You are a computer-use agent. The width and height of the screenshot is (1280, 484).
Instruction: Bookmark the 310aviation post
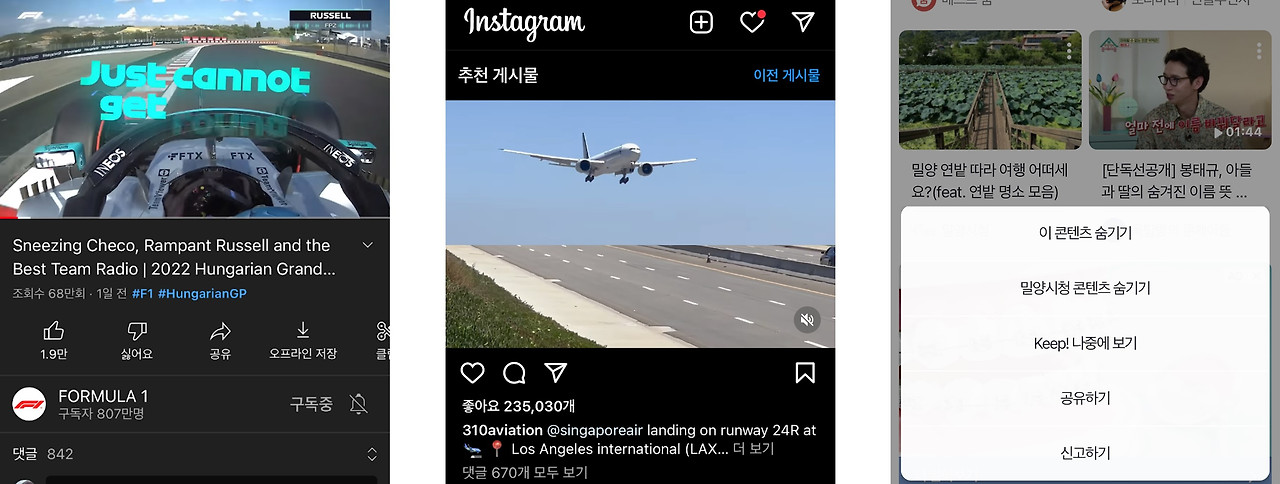pyautogui.click(x=805, y=373)
